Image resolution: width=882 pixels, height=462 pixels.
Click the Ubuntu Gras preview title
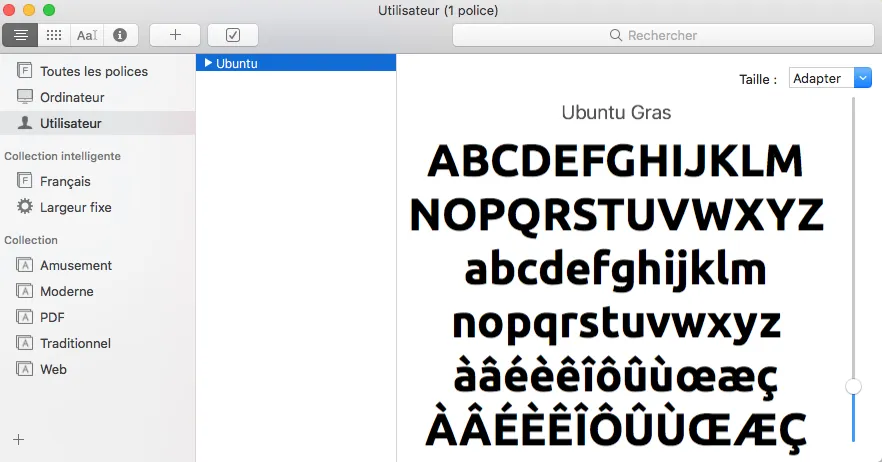(616, 113)
